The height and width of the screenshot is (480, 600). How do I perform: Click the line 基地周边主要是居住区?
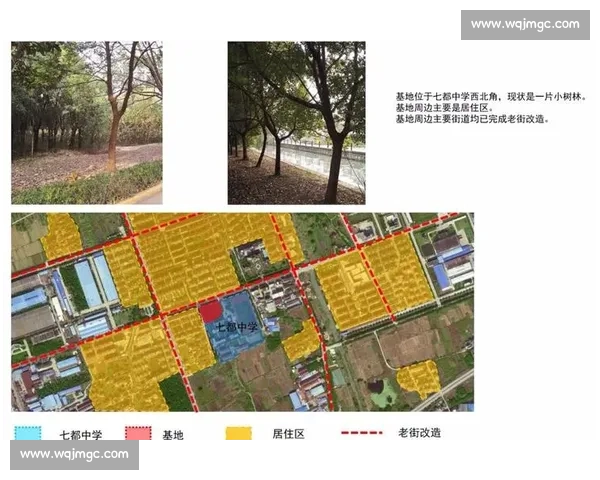tap(444, 108)
